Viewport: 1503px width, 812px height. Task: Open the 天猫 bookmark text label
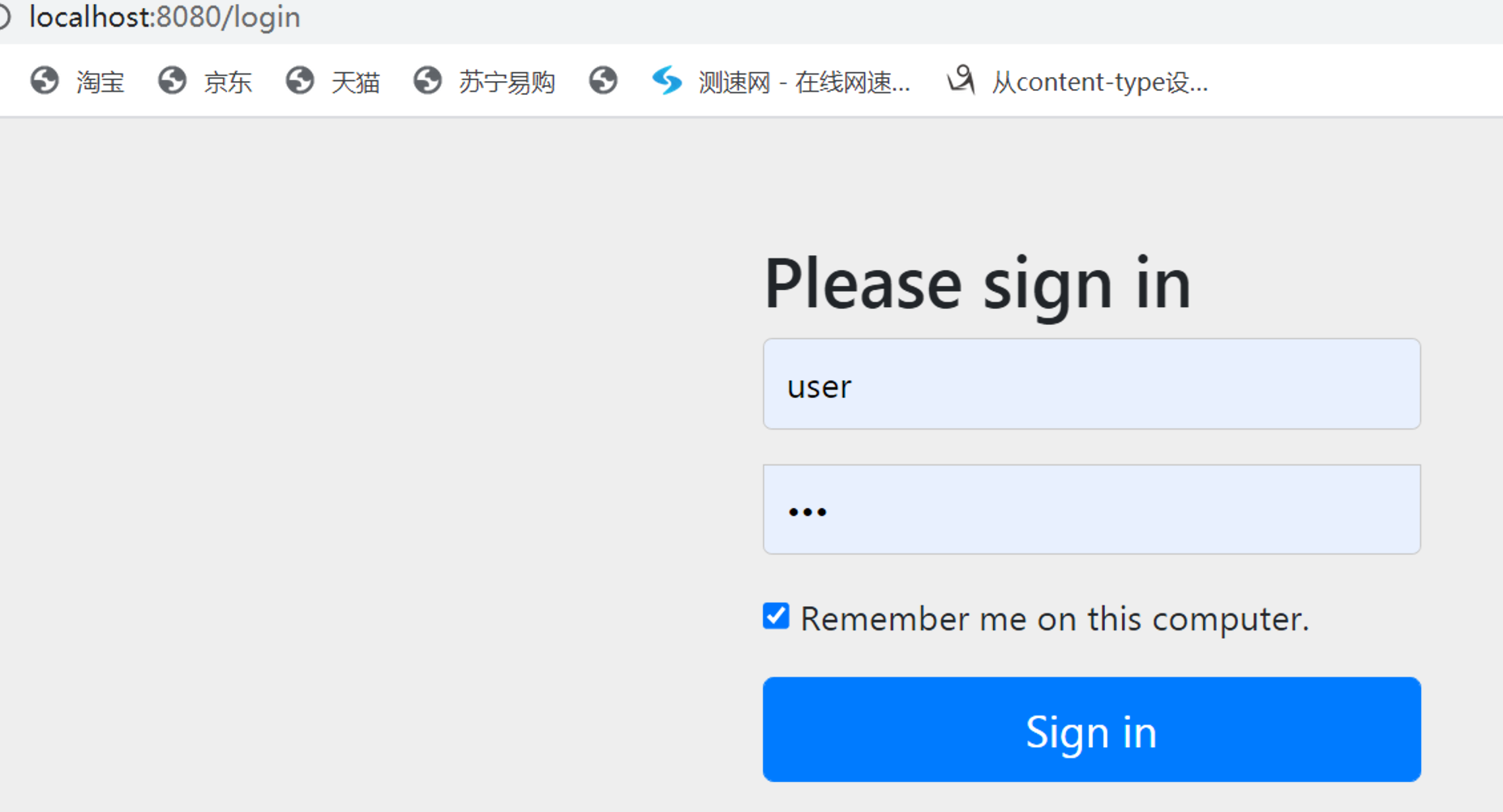click(x=356, y=82)
